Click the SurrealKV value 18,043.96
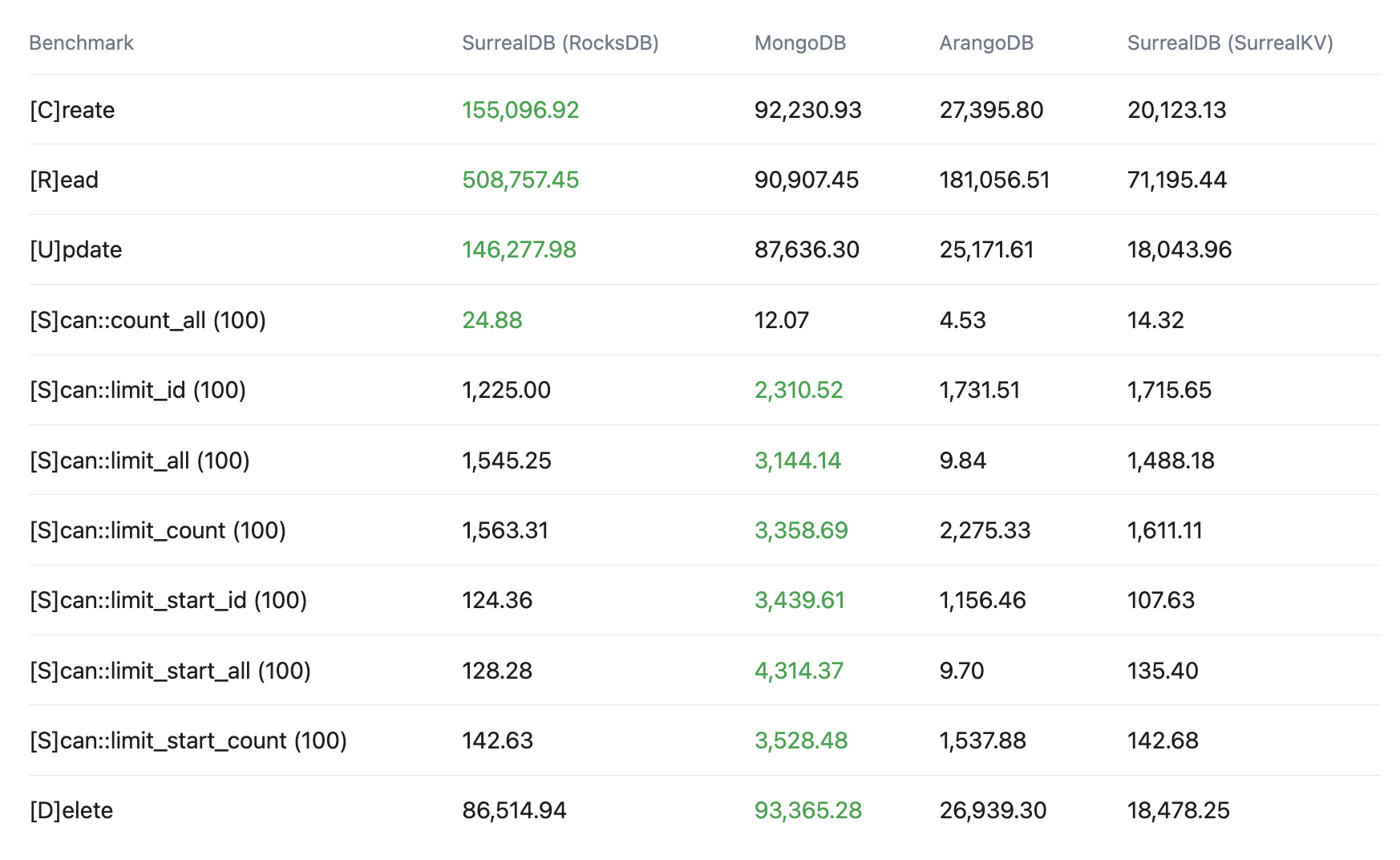 point(1179,249)
